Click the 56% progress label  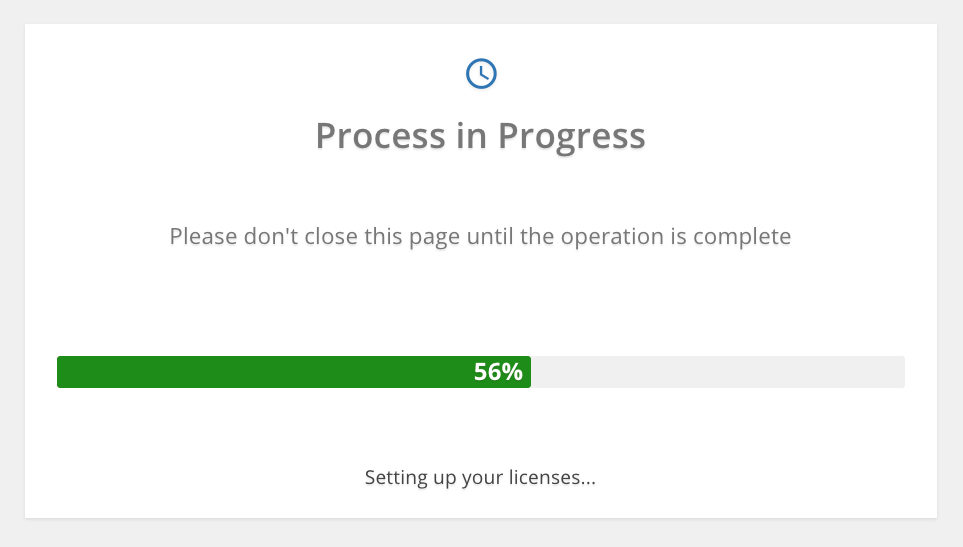coord(498,372)
